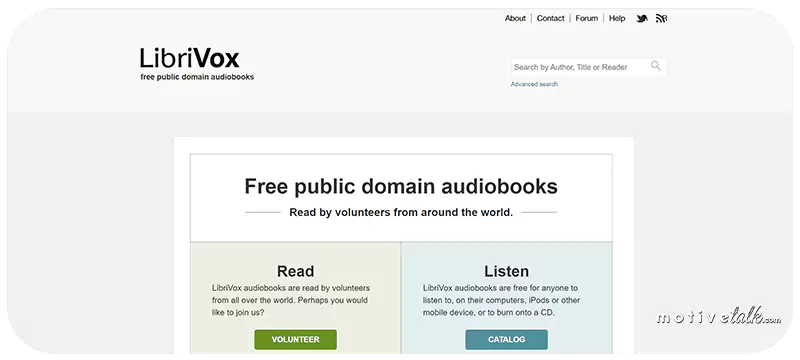The width and height of the screenshot is (800, 360).
Task: Focus the Search by Author, Title or Reader field
Action: click(x=588, y=67)
